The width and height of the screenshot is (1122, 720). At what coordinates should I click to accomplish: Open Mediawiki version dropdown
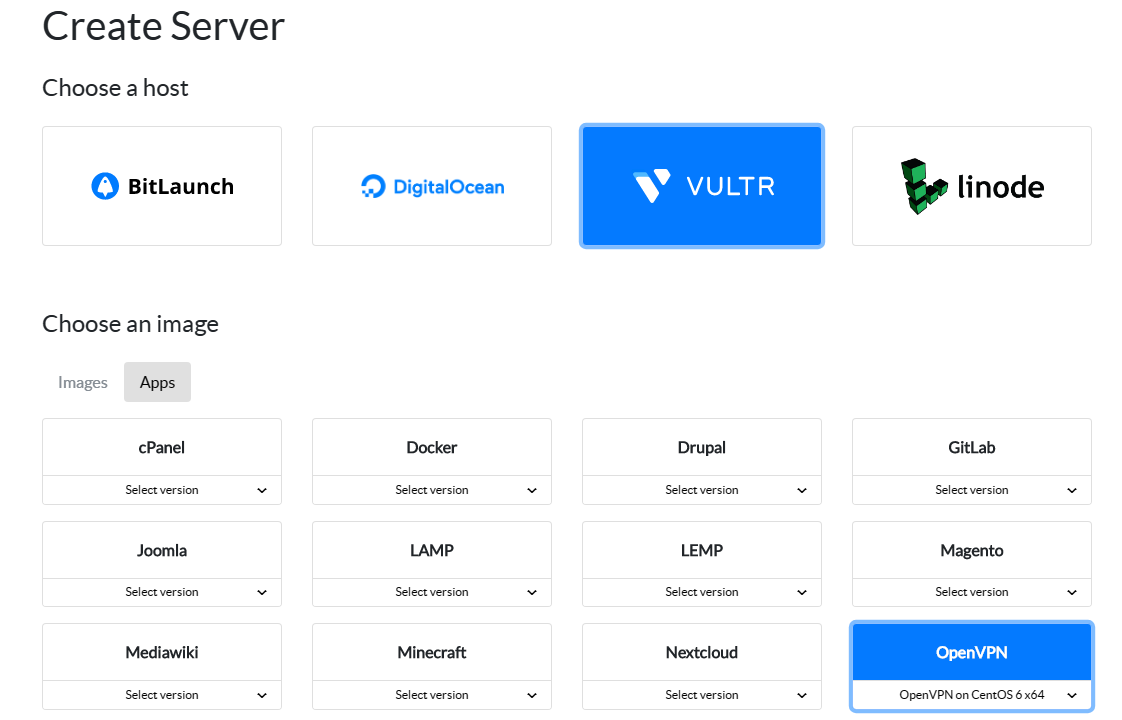click(162, 695)
